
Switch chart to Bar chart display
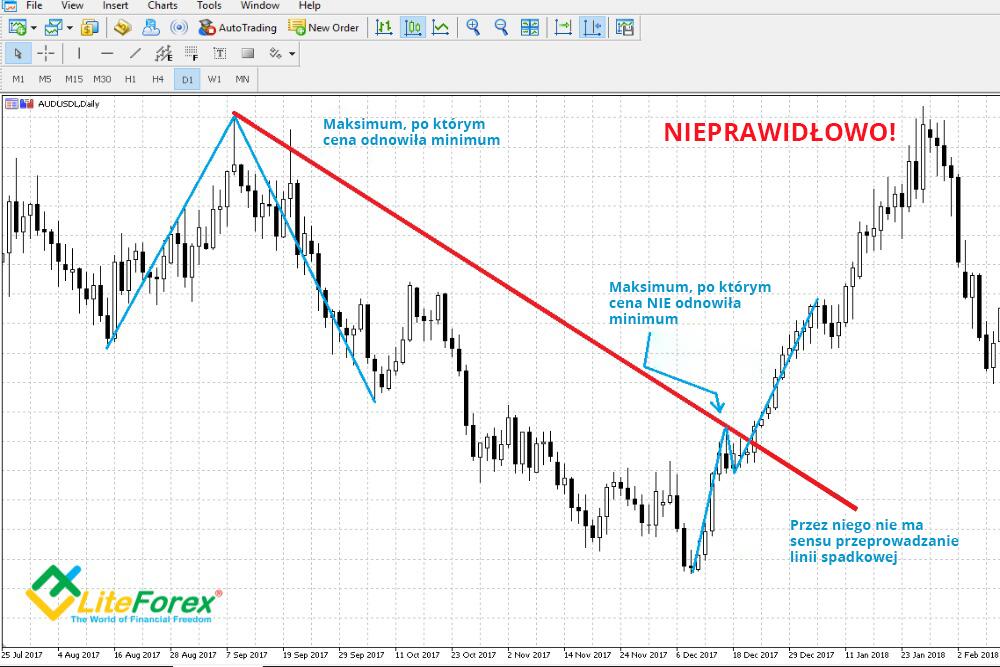(x=383, y=27)
